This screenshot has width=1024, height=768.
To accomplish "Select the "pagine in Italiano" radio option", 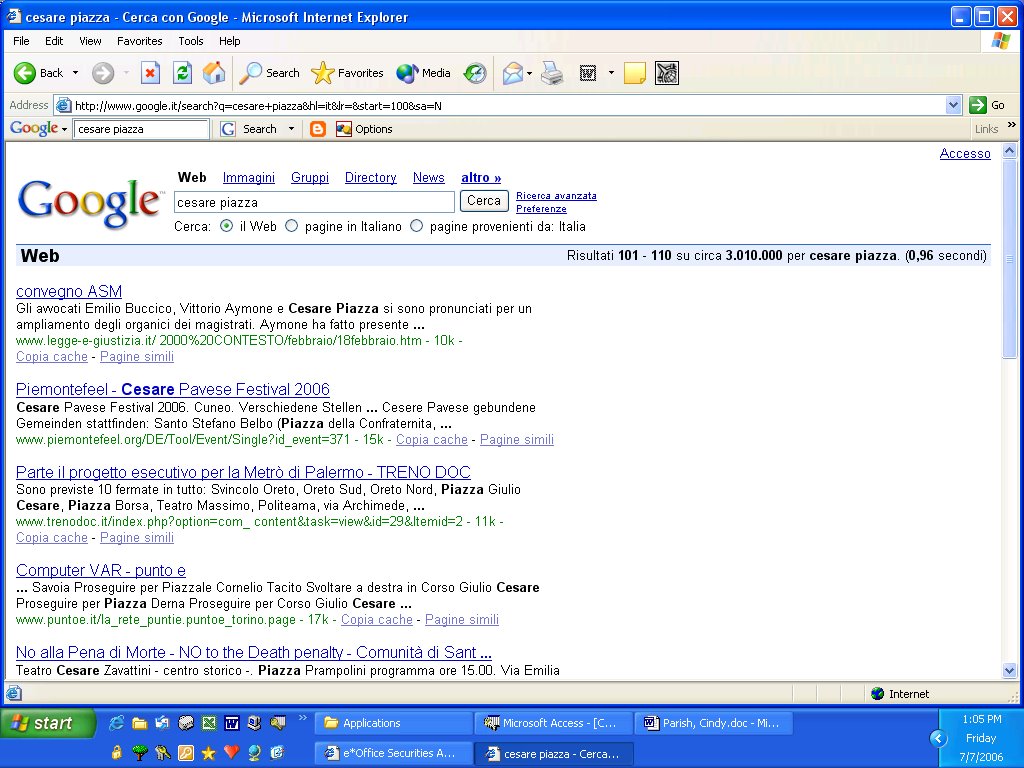I will (291, 226).
